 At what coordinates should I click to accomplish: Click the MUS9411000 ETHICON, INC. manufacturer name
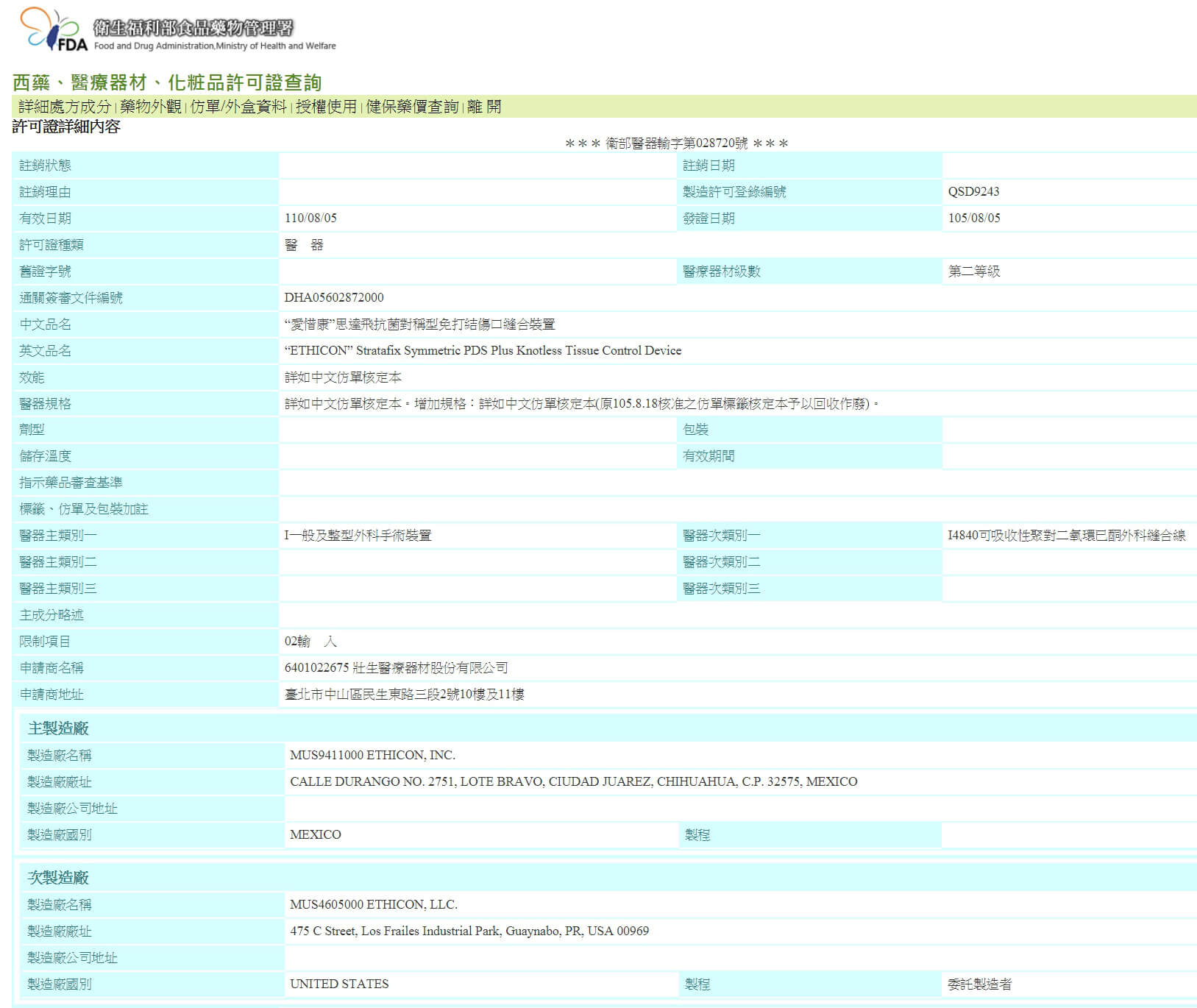pyautogui.click(x=372, y=755)
